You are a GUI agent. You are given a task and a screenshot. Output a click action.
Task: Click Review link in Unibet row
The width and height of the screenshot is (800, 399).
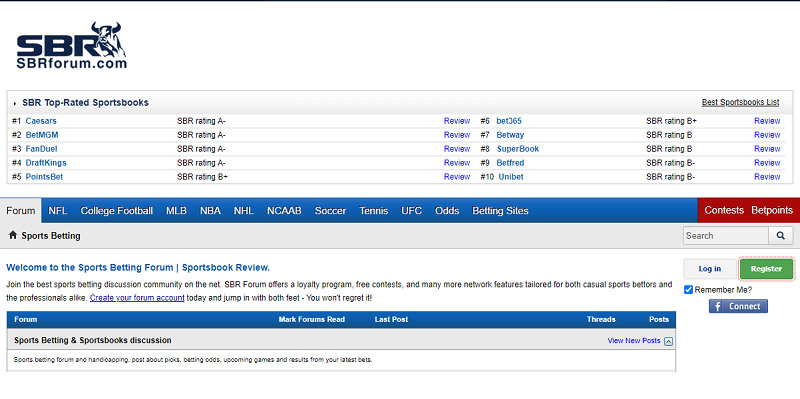pyautogui.click(x=767, y=177)
